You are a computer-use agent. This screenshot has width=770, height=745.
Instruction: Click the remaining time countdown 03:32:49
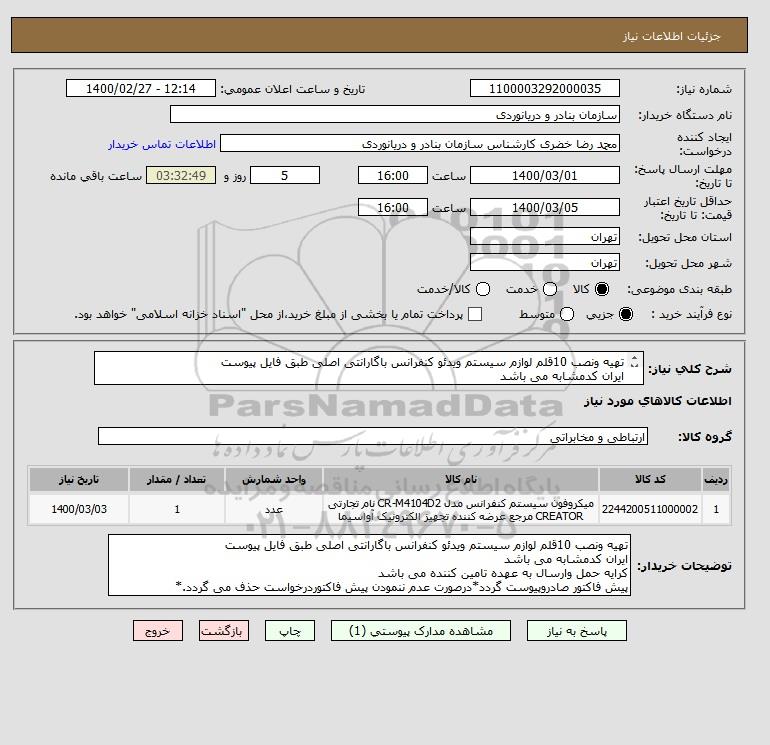[x=181, y=175]
